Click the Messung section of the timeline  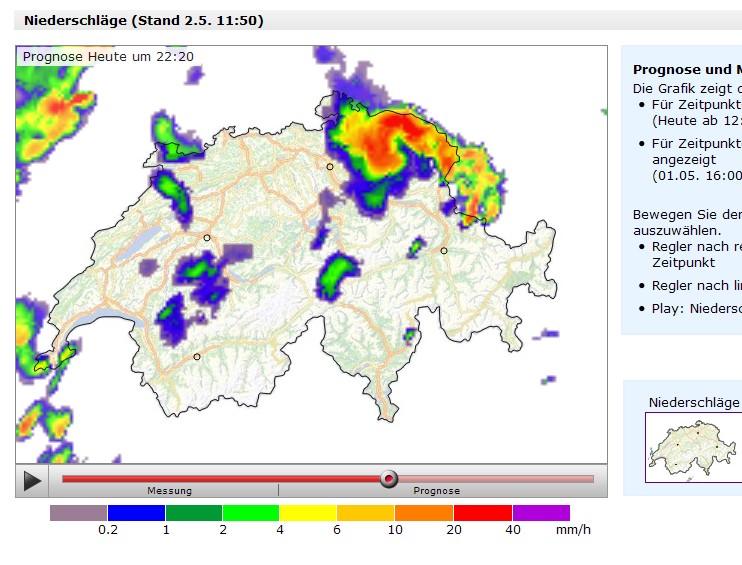(169, 490)
